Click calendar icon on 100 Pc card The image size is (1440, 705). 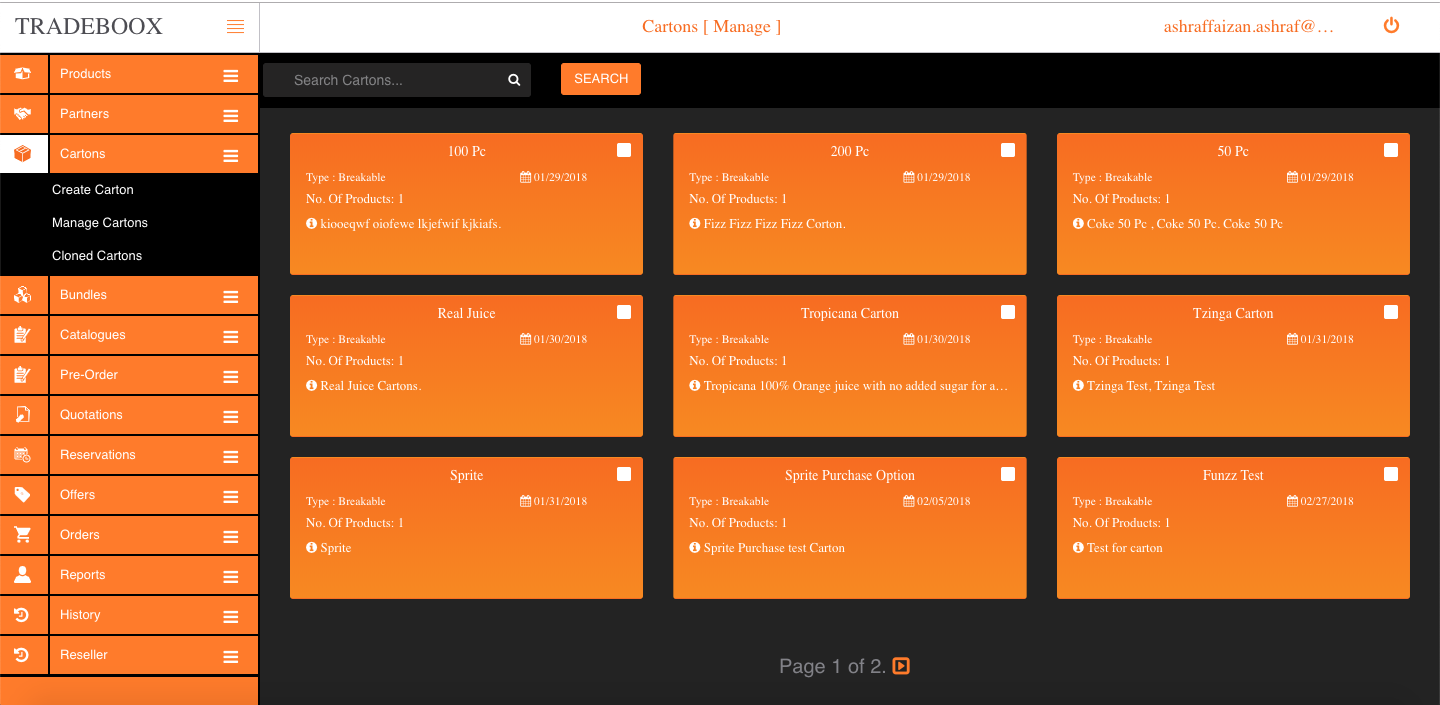[x=526, y=177]
